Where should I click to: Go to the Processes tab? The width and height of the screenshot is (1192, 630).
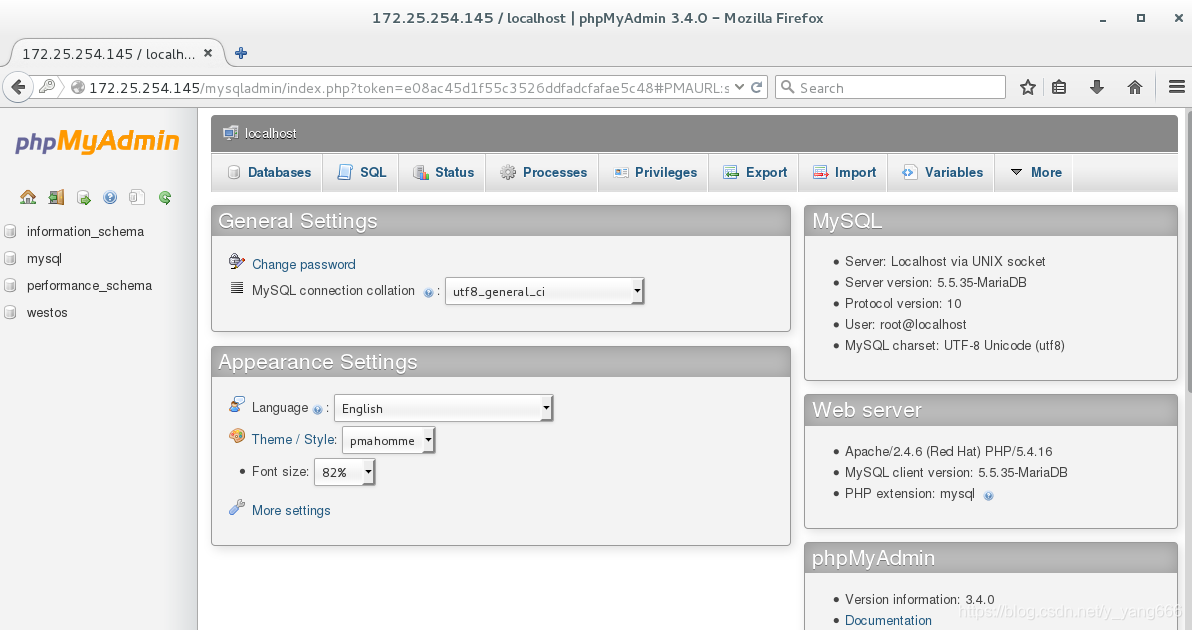543,173
